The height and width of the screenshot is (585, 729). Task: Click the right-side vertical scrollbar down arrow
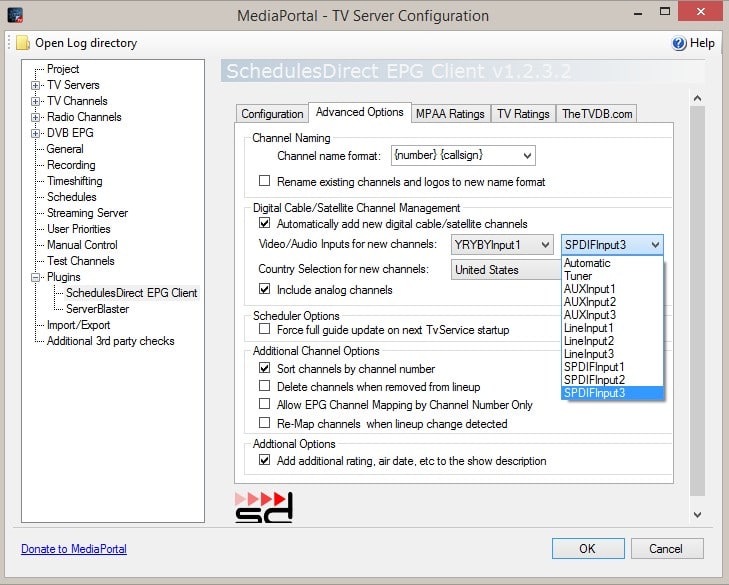697,514
